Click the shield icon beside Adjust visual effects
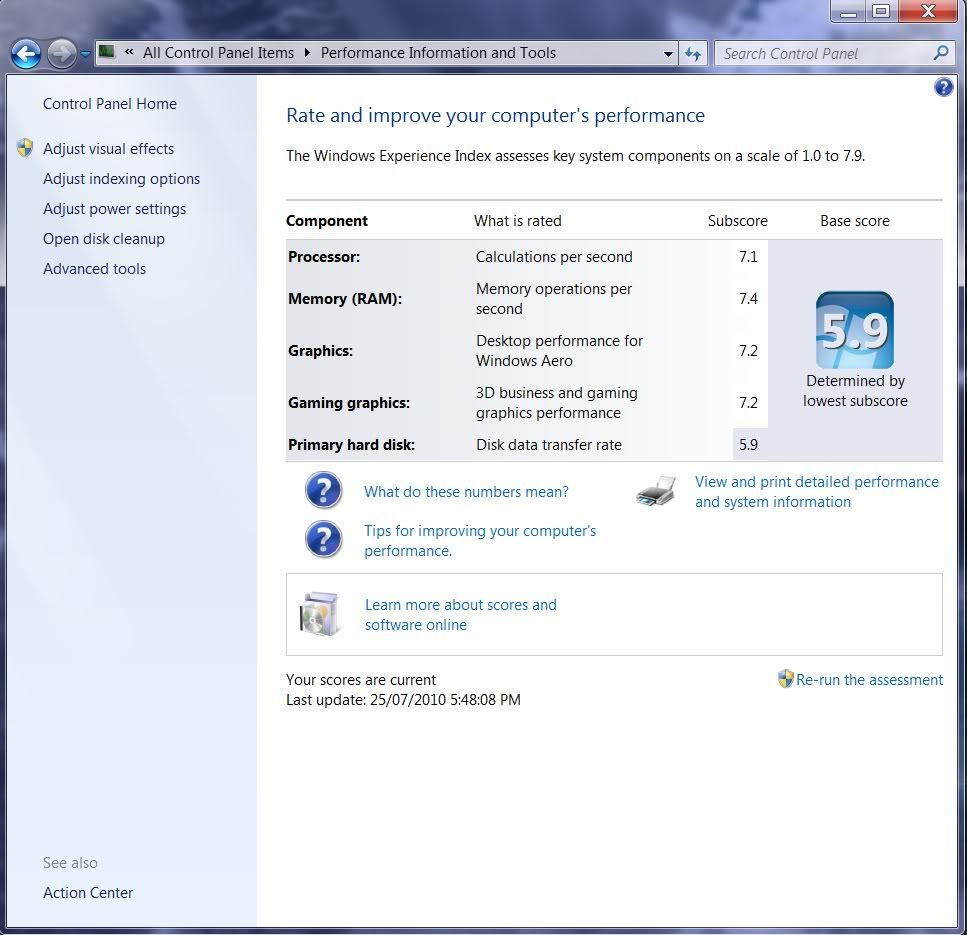This screenshot has height=935, width=967. click(x=25, y=148)
